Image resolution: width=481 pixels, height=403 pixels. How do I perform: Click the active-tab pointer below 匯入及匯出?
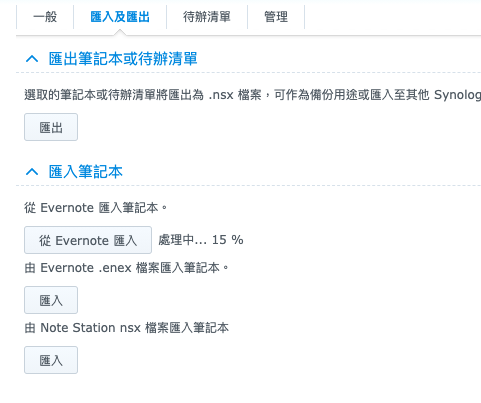pos(120,32)
